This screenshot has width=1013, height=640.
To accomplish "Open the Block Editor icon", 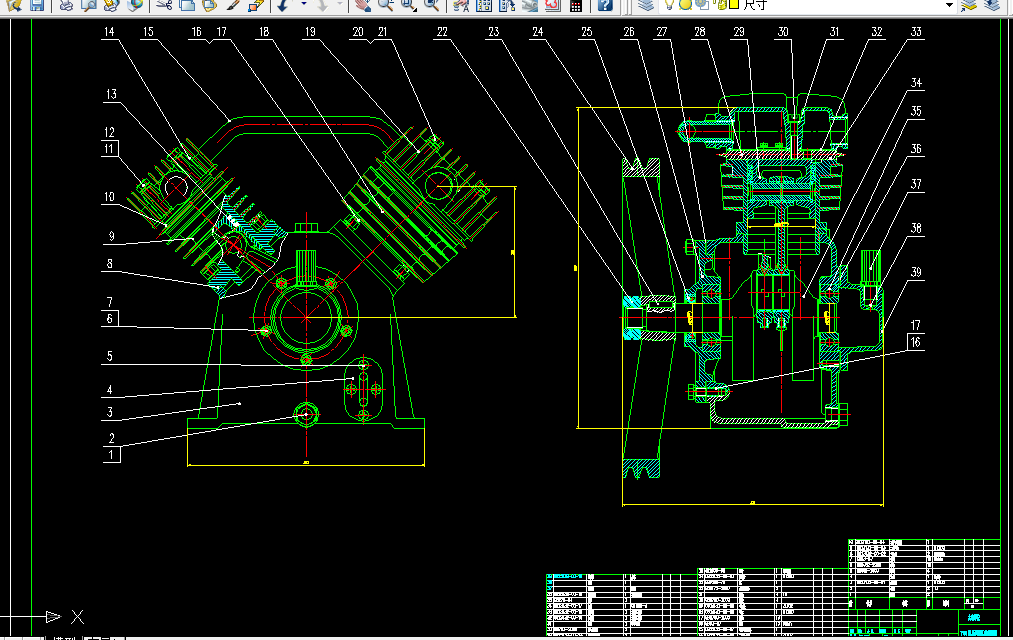I will [256, 5].
